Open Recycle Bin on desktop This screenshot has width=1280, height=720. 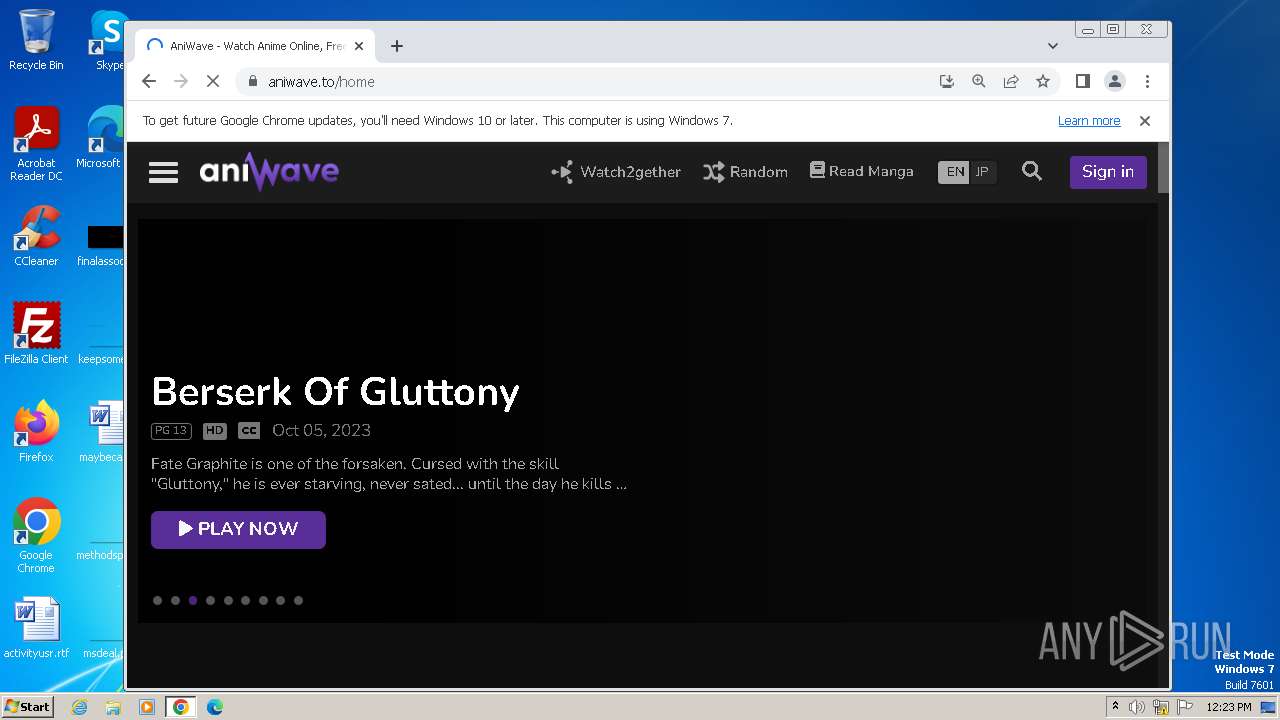click(36, 40)
